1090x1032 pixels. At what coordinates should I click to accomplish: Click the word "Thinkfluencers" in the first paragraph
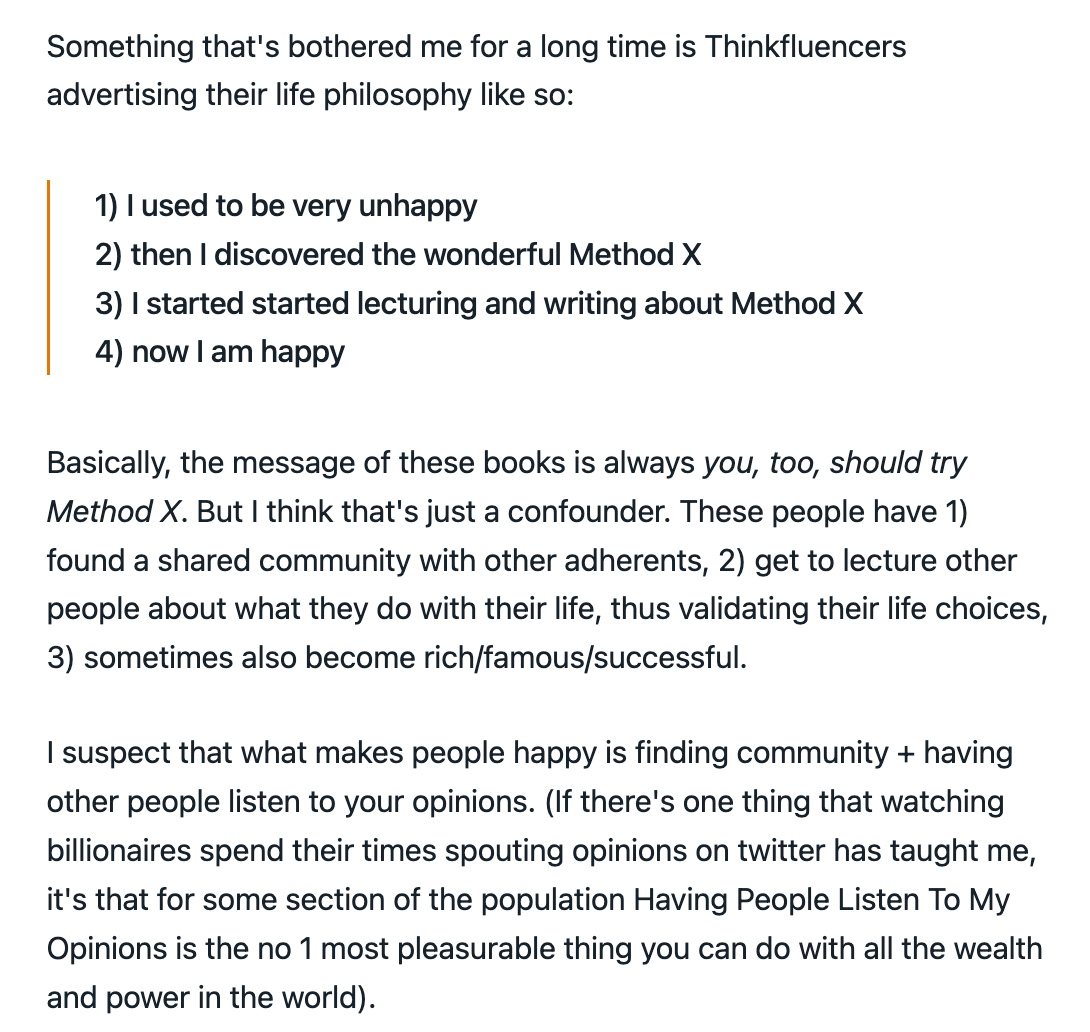[805, 47]
